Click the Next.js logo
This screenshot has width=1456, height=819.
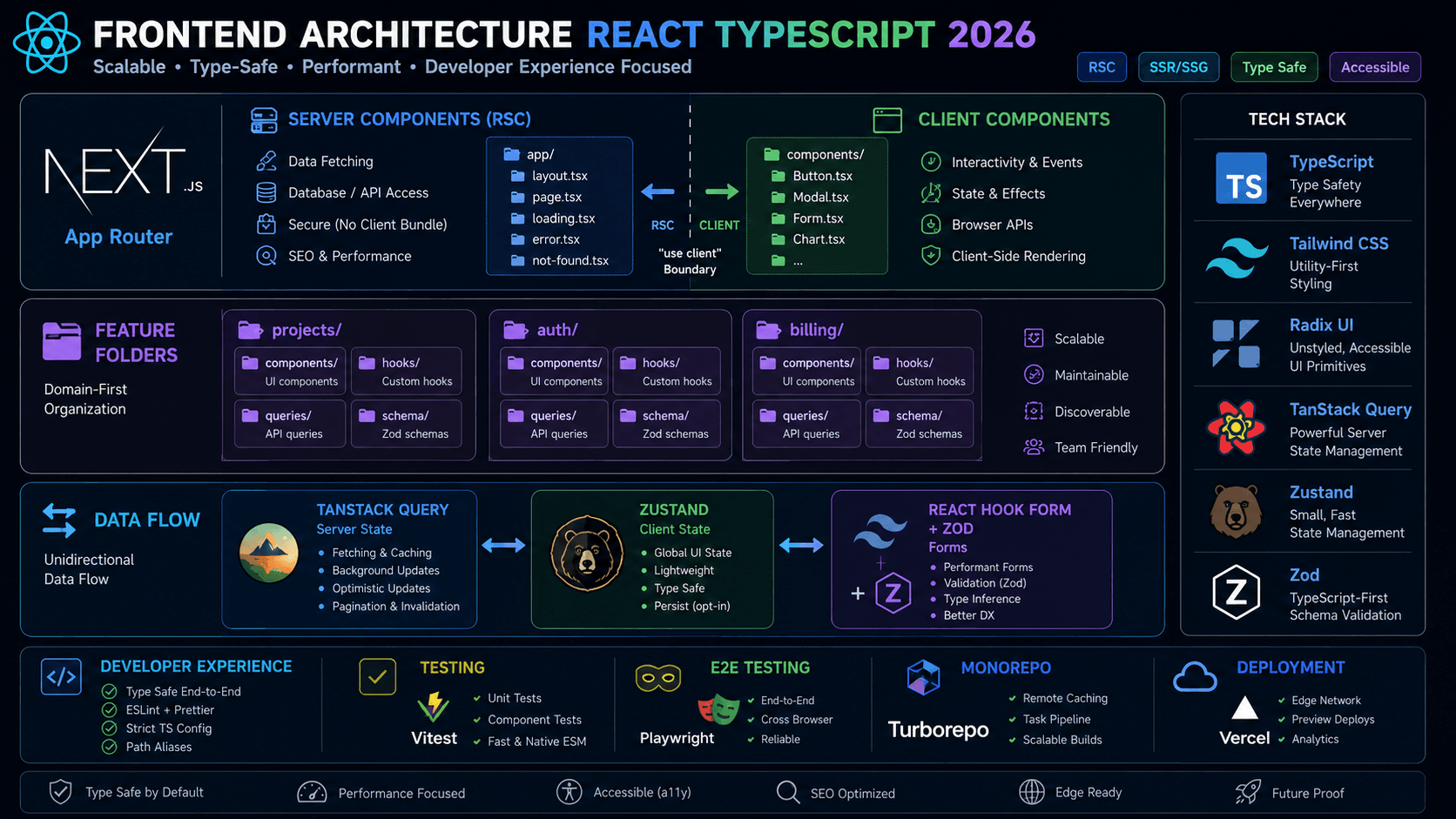click(x=123, y=171)
